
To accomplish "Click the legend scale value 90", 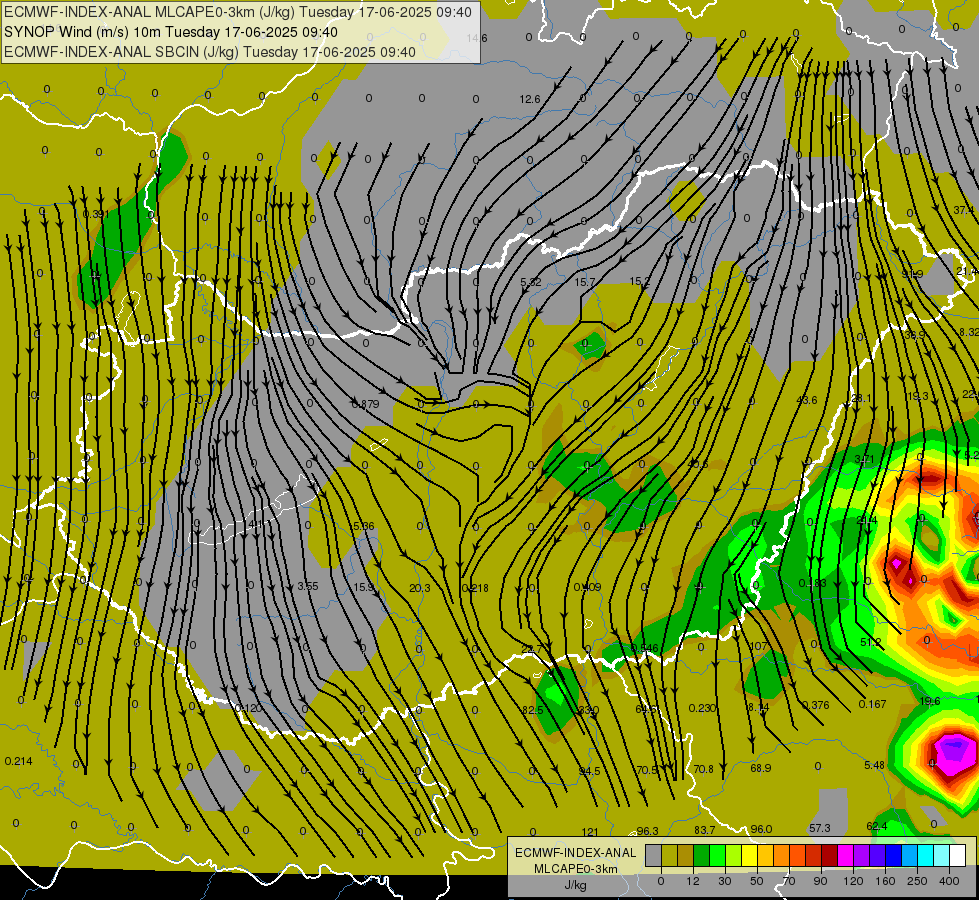I will point(820,881).
